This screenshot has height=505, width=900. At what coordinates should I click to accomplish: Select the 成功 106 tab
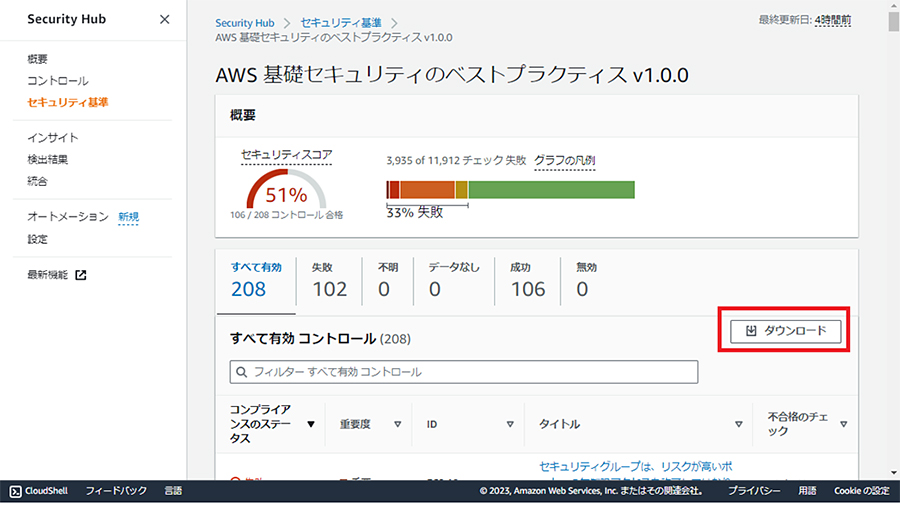point(527,281)
